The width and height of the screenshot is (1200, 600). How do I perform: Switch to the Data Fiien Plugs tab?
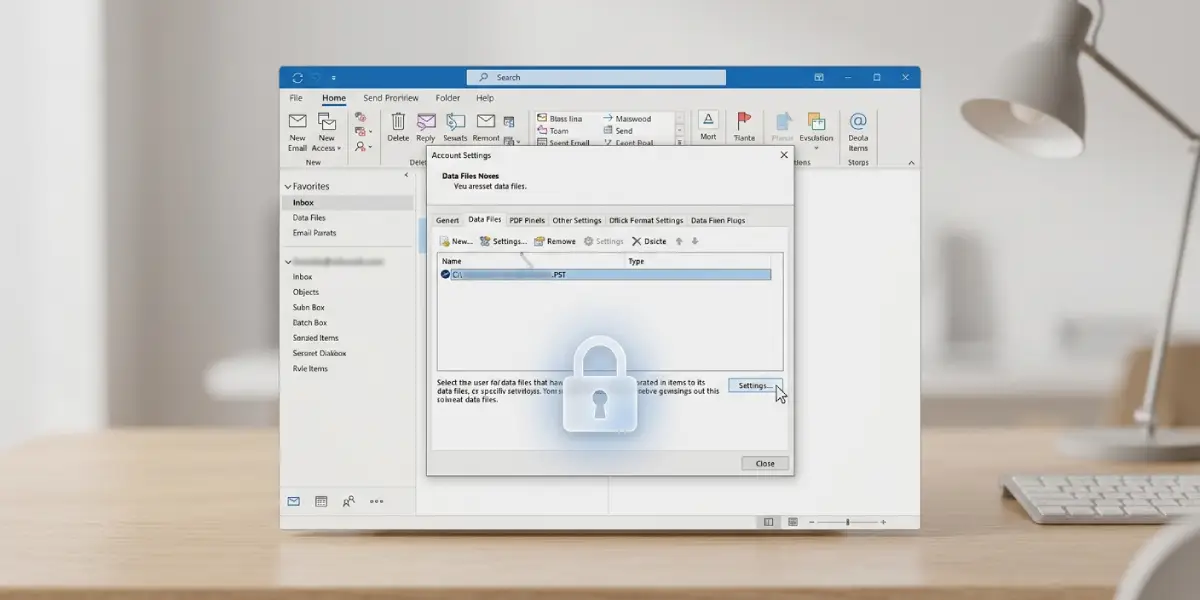click(x=718, y=220)
